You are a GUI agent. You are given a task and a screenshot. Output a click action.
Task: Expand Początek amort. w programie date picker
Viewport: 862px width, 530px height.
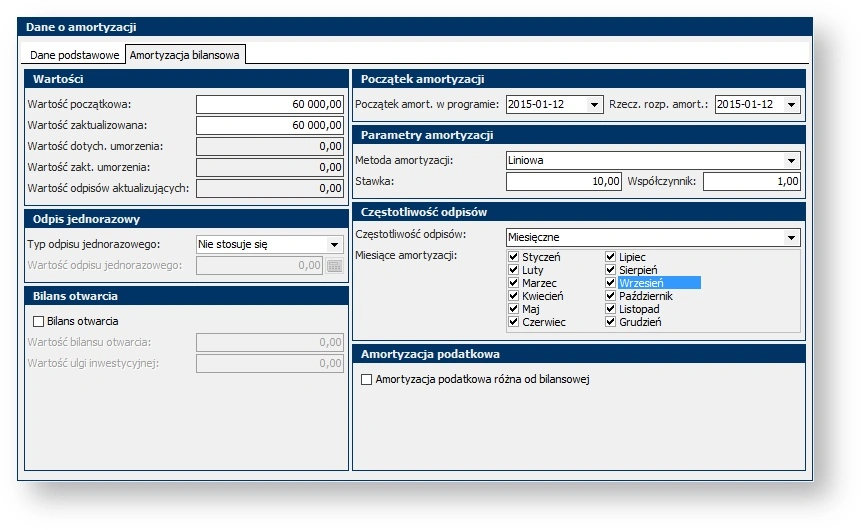tap(594, 104)
